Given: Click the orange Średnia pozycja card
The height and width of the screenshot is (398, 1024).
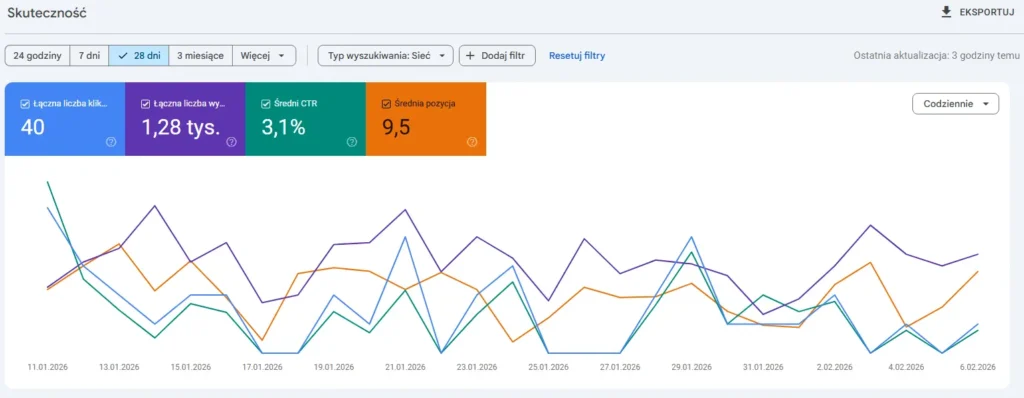Looking at the screenshot, I should coord(426,119).
